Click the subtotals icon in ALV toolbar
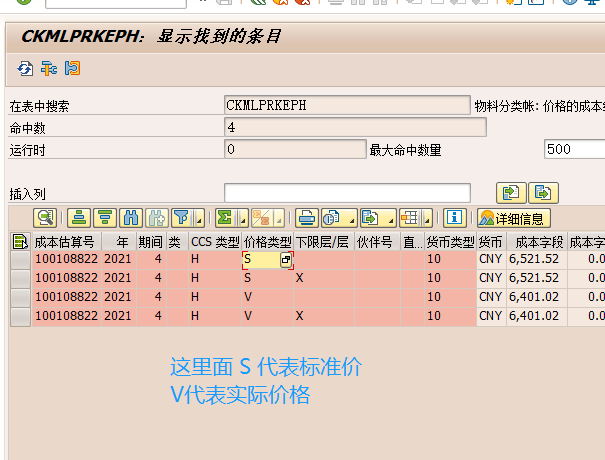This screenshot has height=460, width=605. point(262,218)
